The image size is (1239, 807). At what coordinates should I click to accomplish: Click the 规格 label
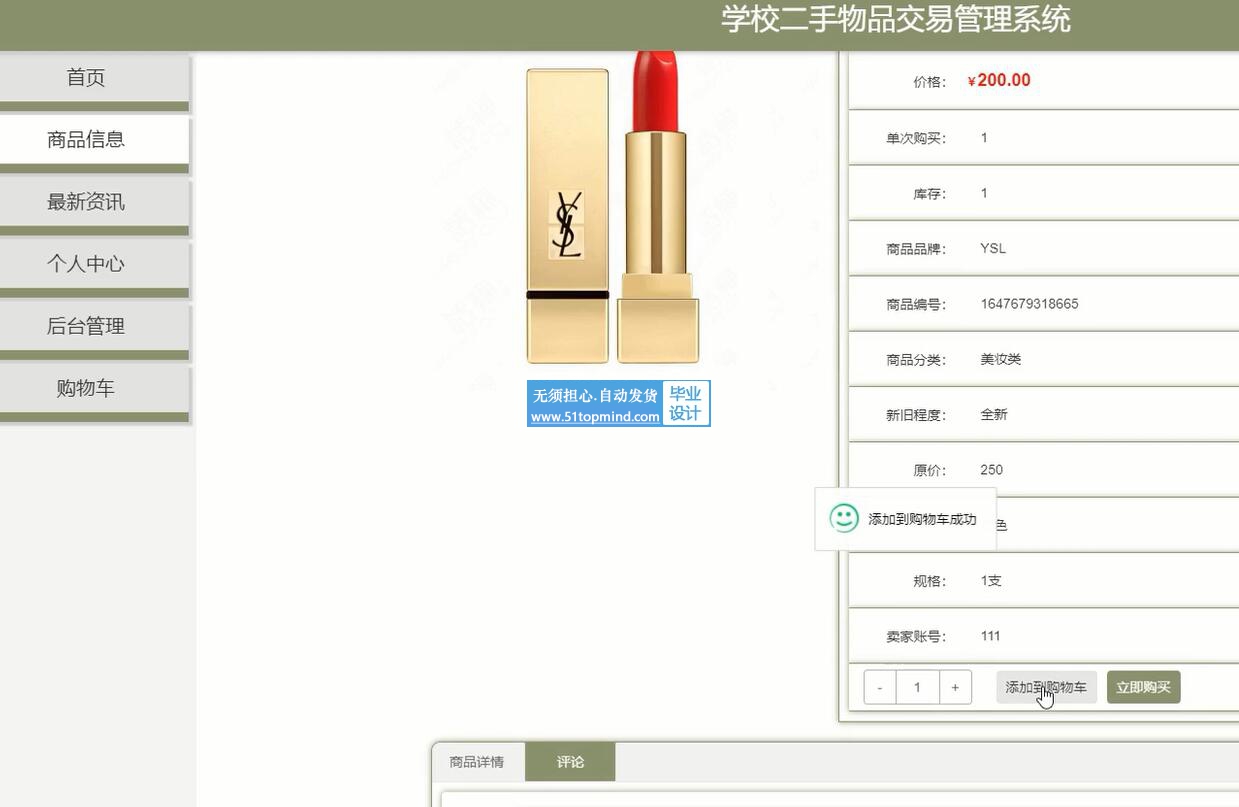pyautogui.click(x=930, y=581)
